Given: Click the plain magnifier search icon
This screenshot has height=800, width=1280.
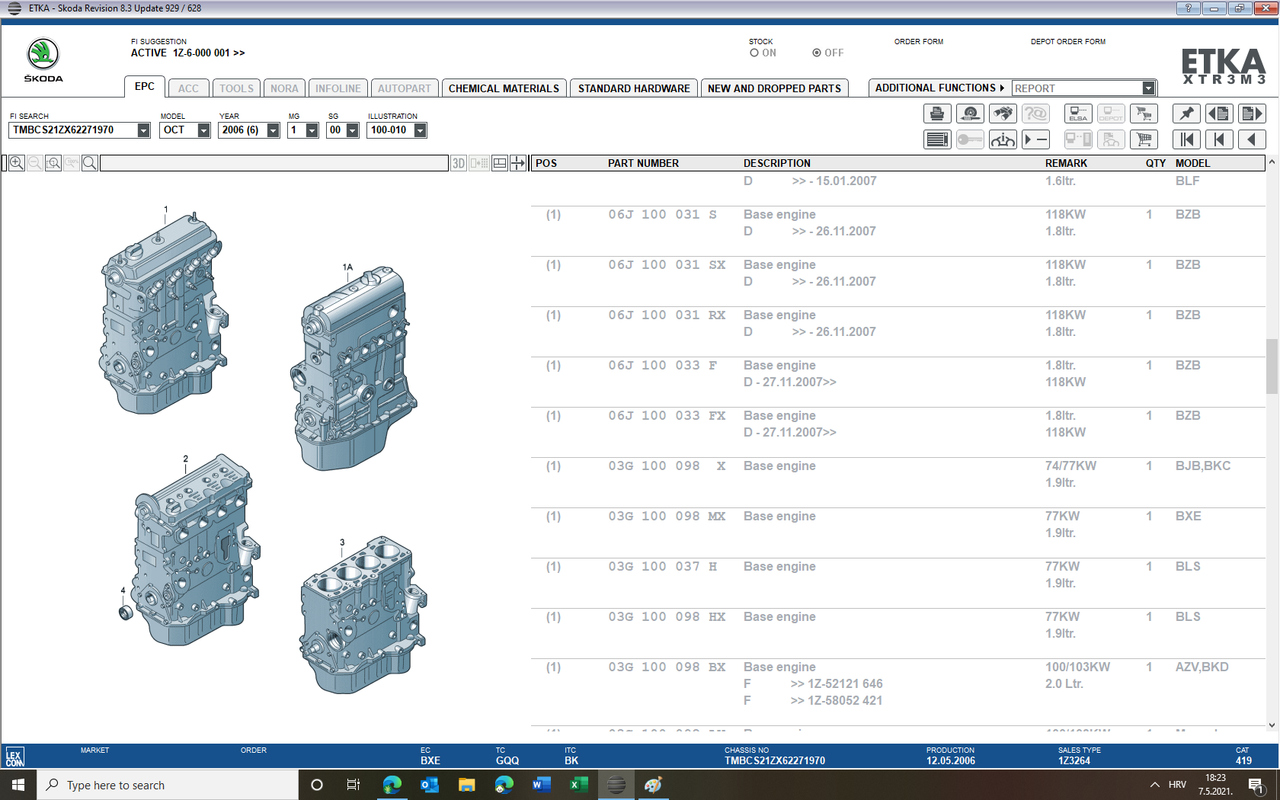Looking at the screenshot, I should [89, 163].
